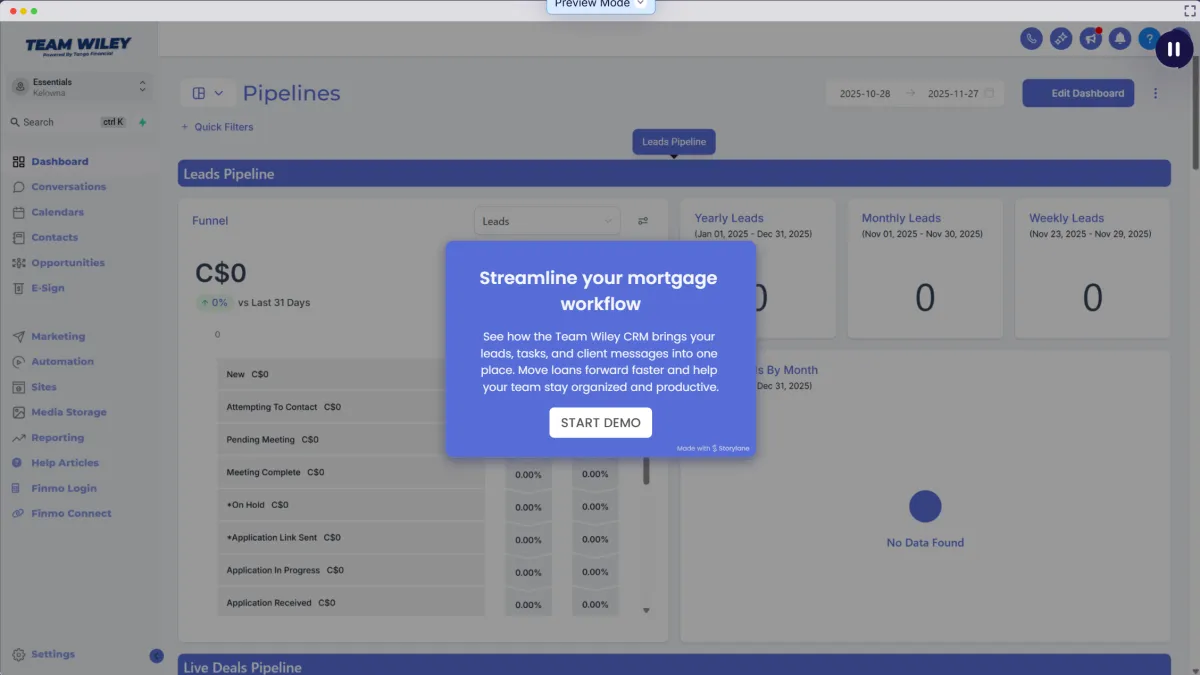
Task: Click the On Hold funnel row
Action: pos(351,505)
